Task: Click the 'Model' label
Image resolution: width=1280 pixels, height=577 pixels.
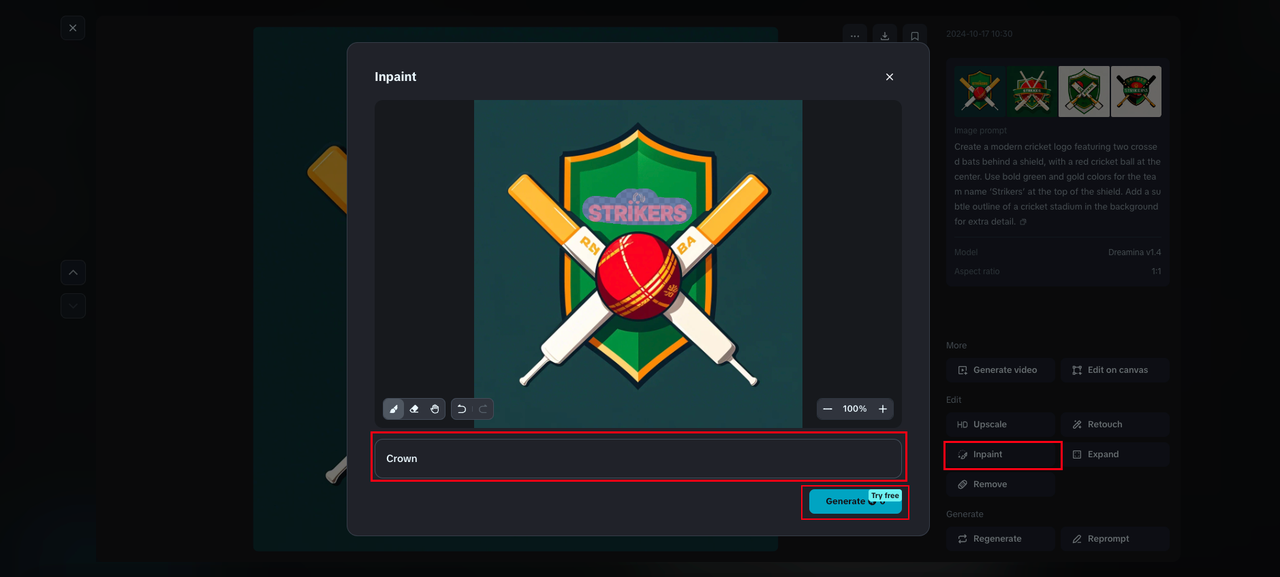Action: tap(966, 253)
